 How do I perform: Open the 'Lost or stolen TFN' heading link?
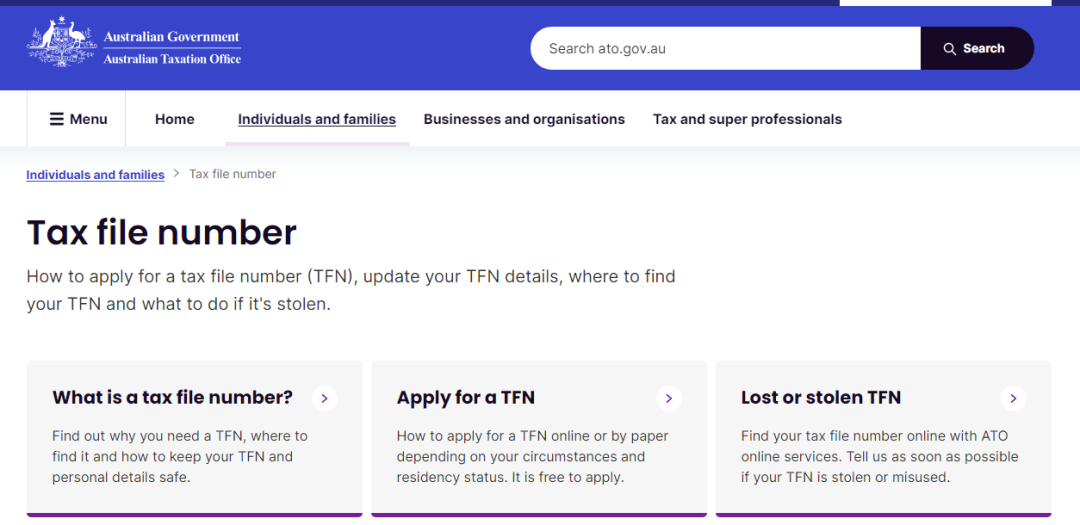(x=821, y=398)
